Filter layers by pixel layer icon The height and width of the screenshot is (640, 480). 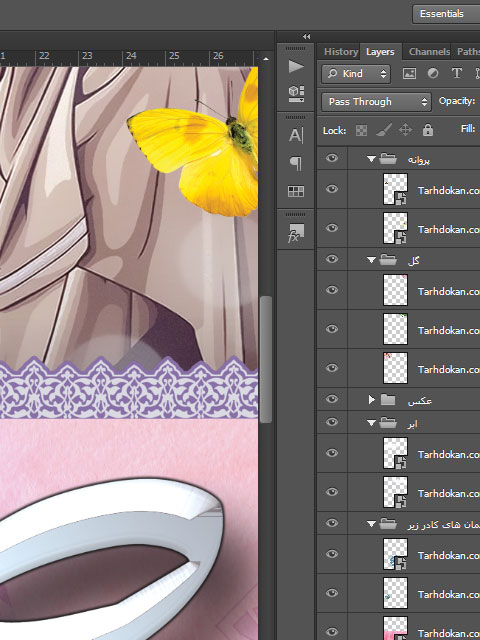click(409, 73)
